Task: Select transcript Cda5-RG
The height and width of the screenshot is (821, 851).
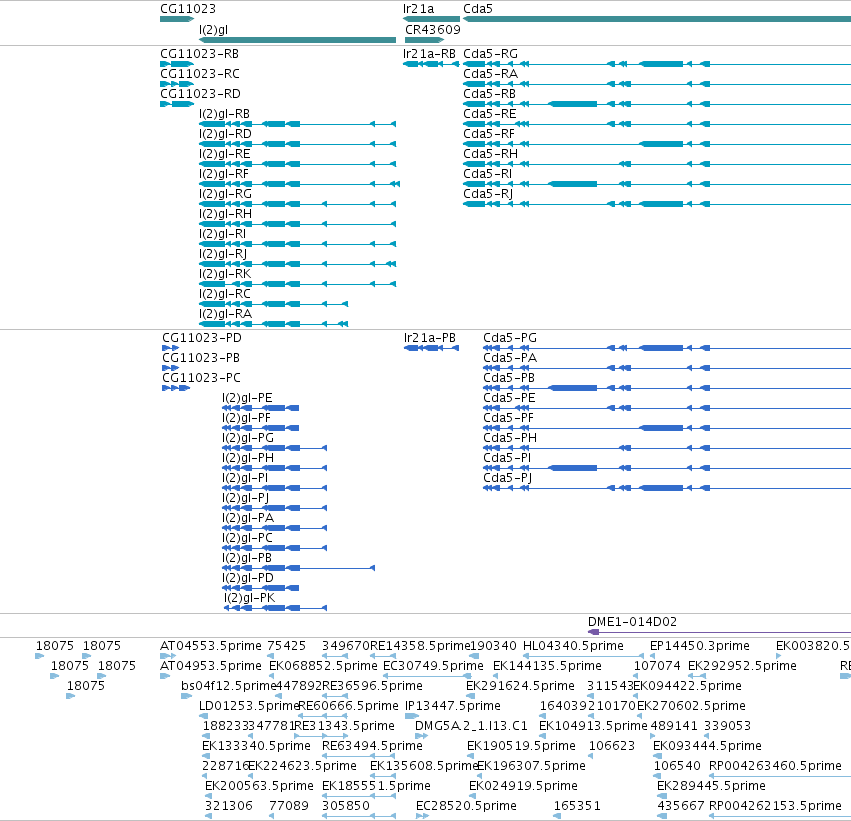Action: point(657,64)
